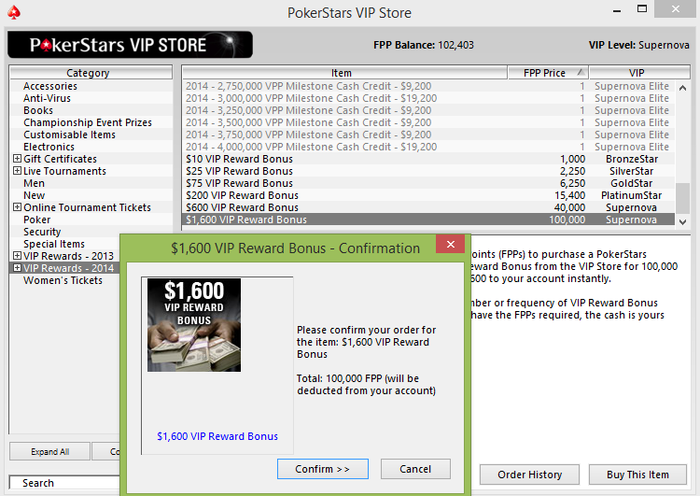Select the Electronics category

click(x=49, y=146)
